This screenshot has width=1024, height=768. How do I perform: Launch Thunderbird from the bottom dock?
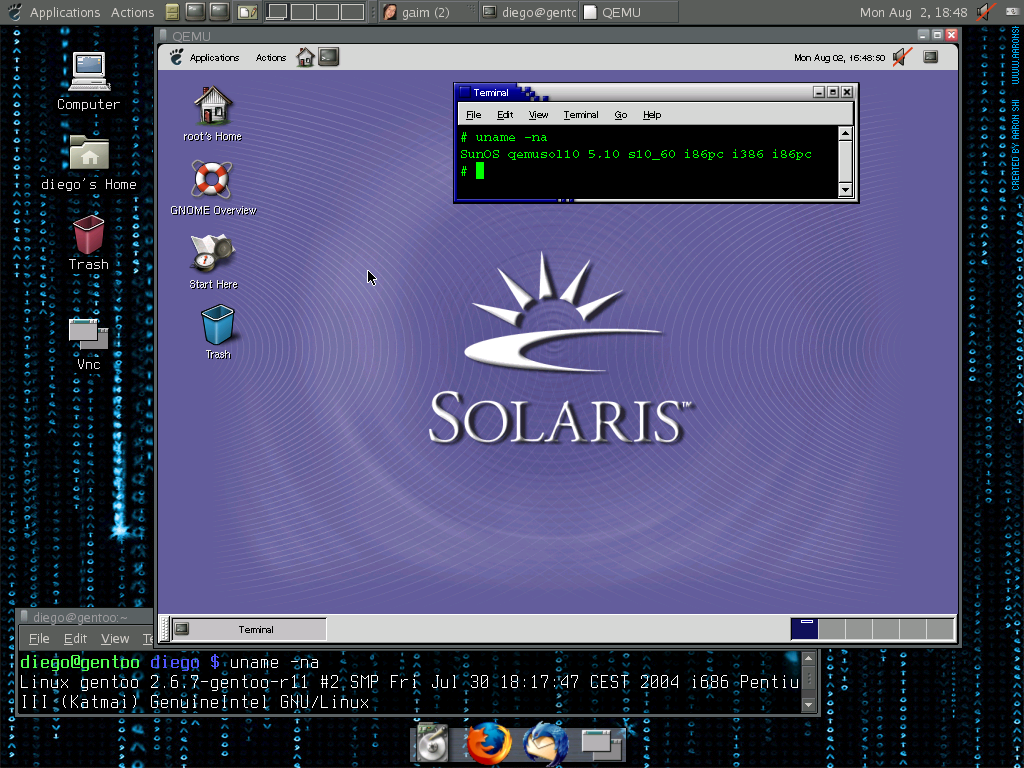545,743
